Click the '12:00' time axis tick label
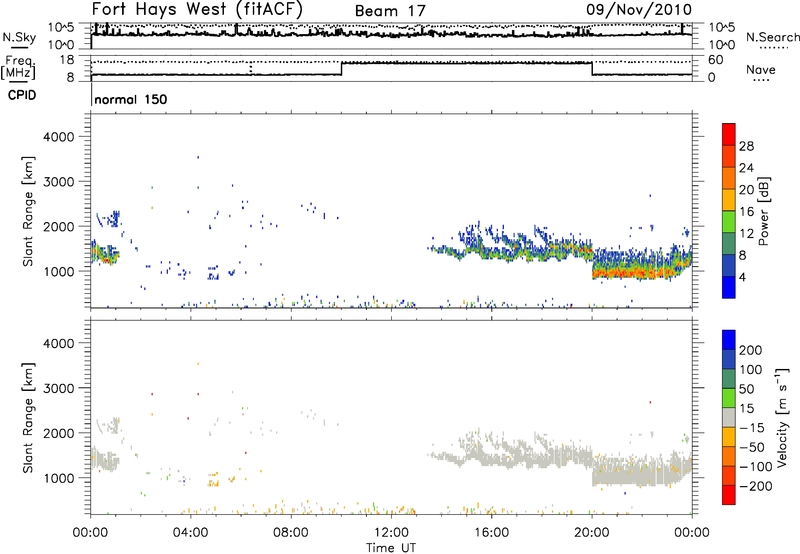This screenshot has height=554, width=800. click(x=391, y=533)
